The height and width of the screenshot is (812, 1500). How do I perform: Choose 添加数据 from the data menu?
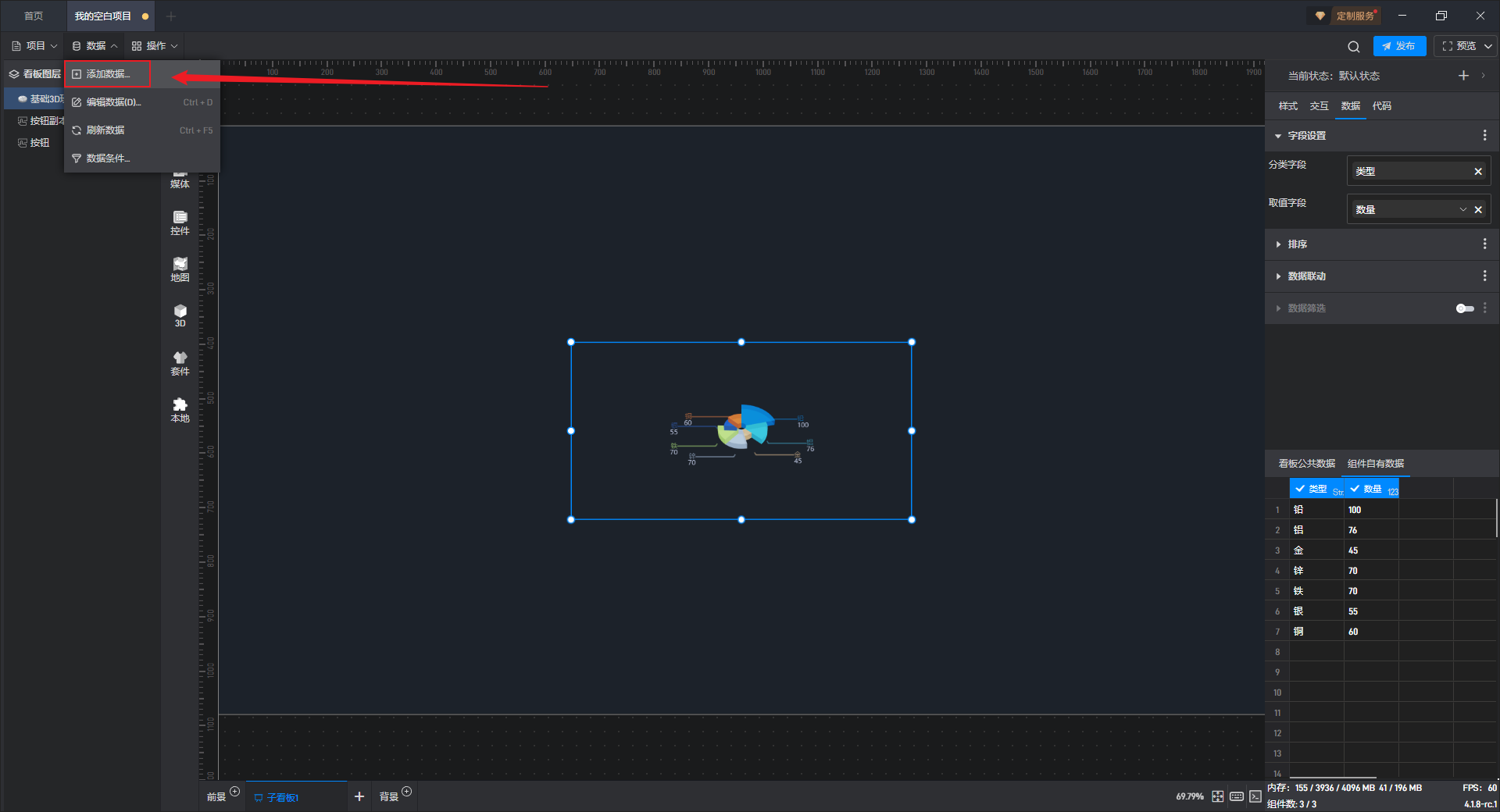point(107,74)
